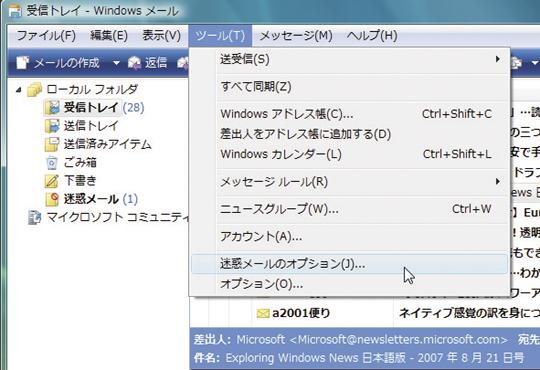Open the 受信トレイ folder
The width and height of the screenshot is (540, 370).
point(91,107)
